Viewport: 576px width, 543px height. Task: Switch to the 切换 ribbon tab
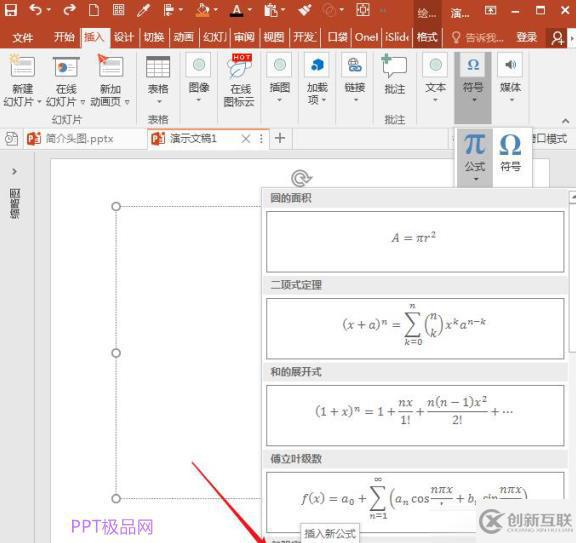coord(154,37)
